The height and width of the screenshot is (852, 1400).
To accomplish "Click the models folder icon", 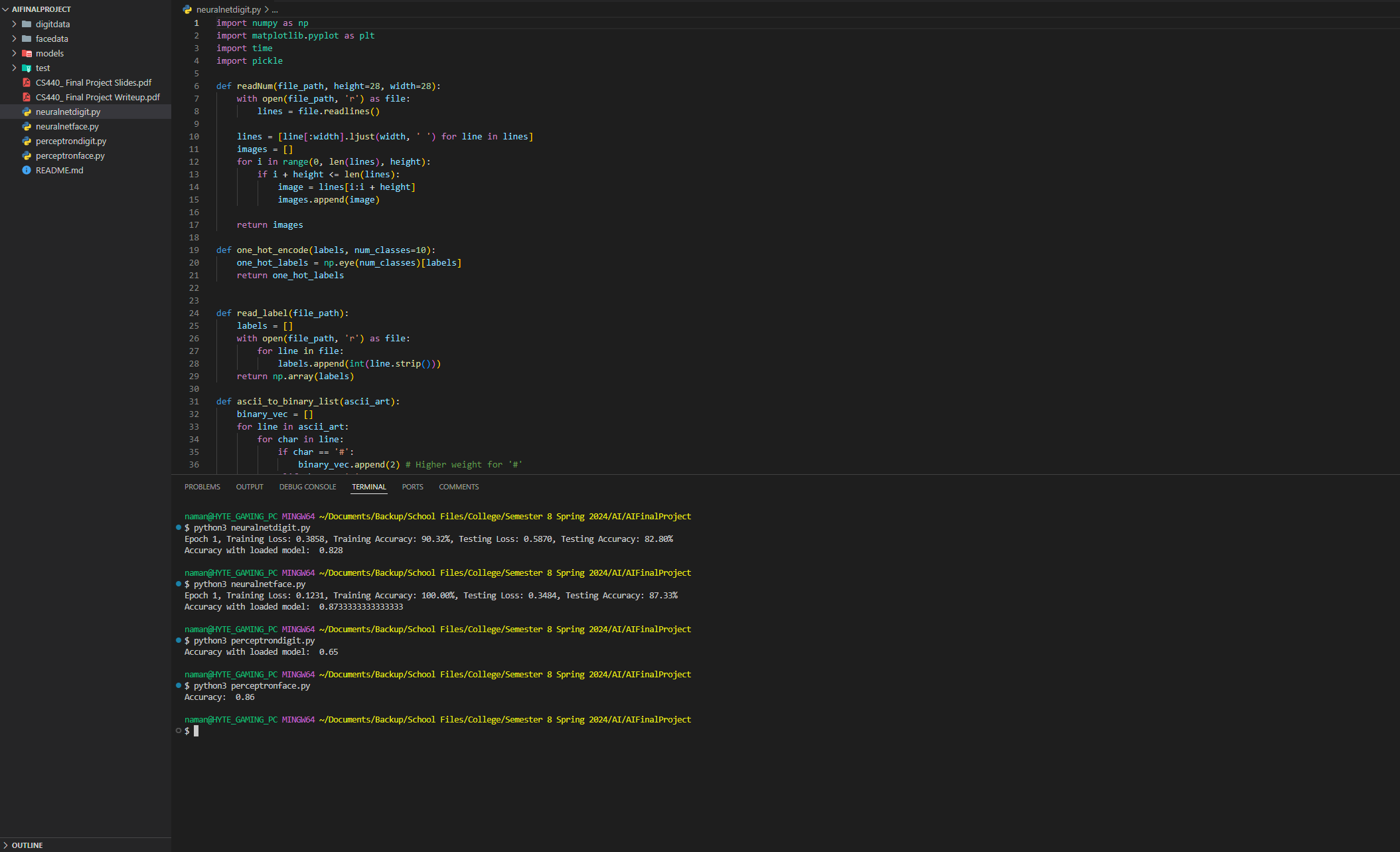I will [27, 53].
